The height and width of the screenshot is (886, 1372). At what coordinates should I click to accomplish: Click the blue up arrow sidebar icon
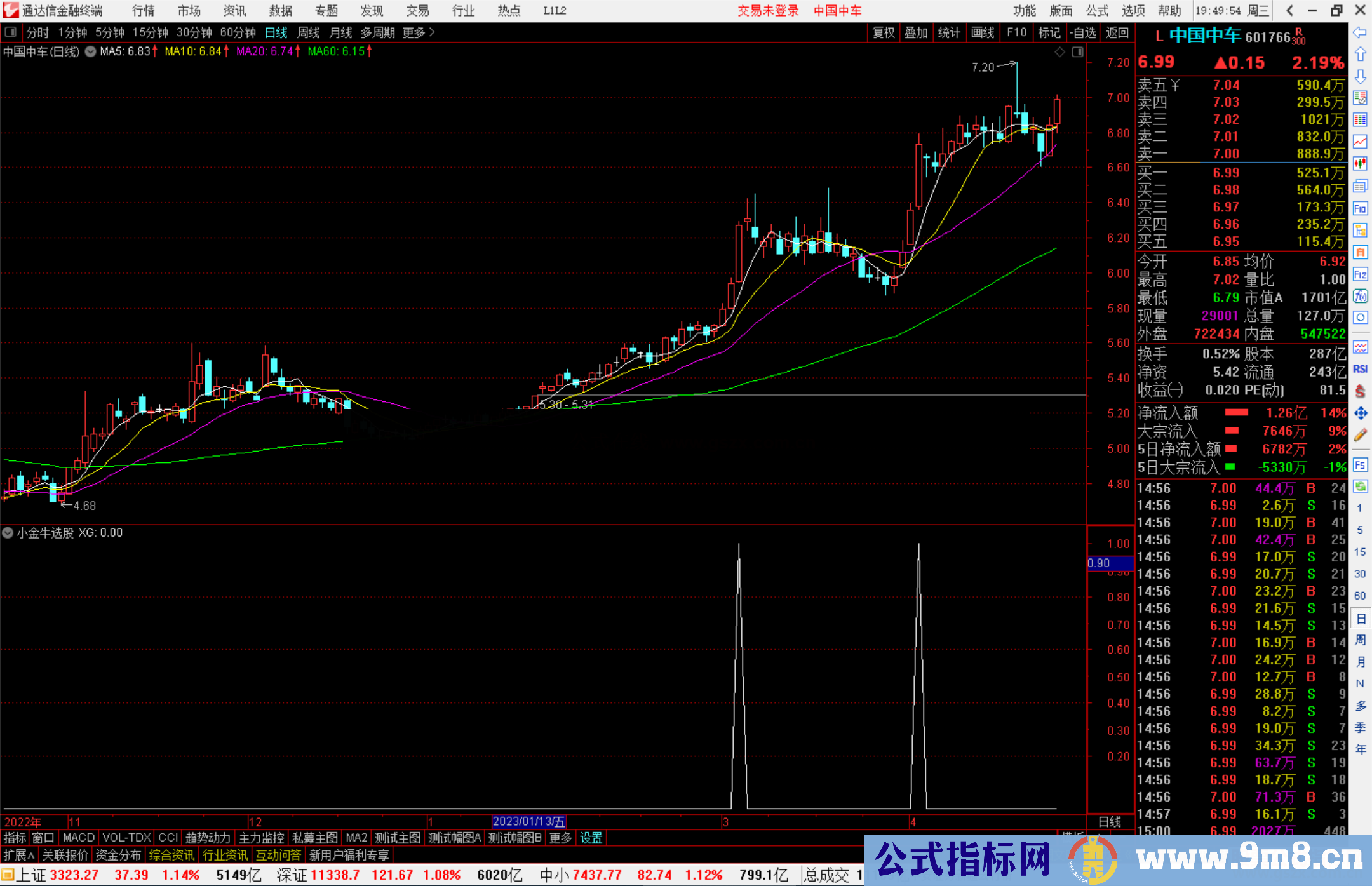(x=1360, y=54)
